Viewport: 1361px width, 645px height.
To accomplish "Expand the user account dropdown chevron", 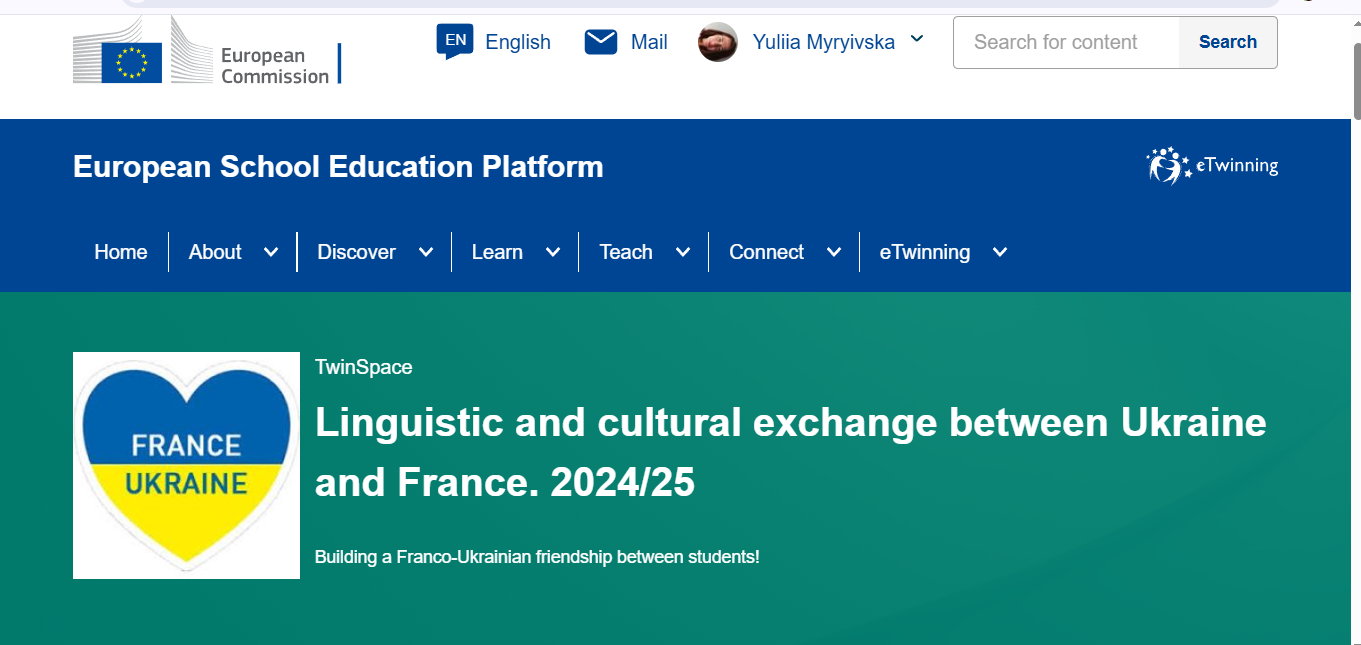I will (x=917, y=40).
